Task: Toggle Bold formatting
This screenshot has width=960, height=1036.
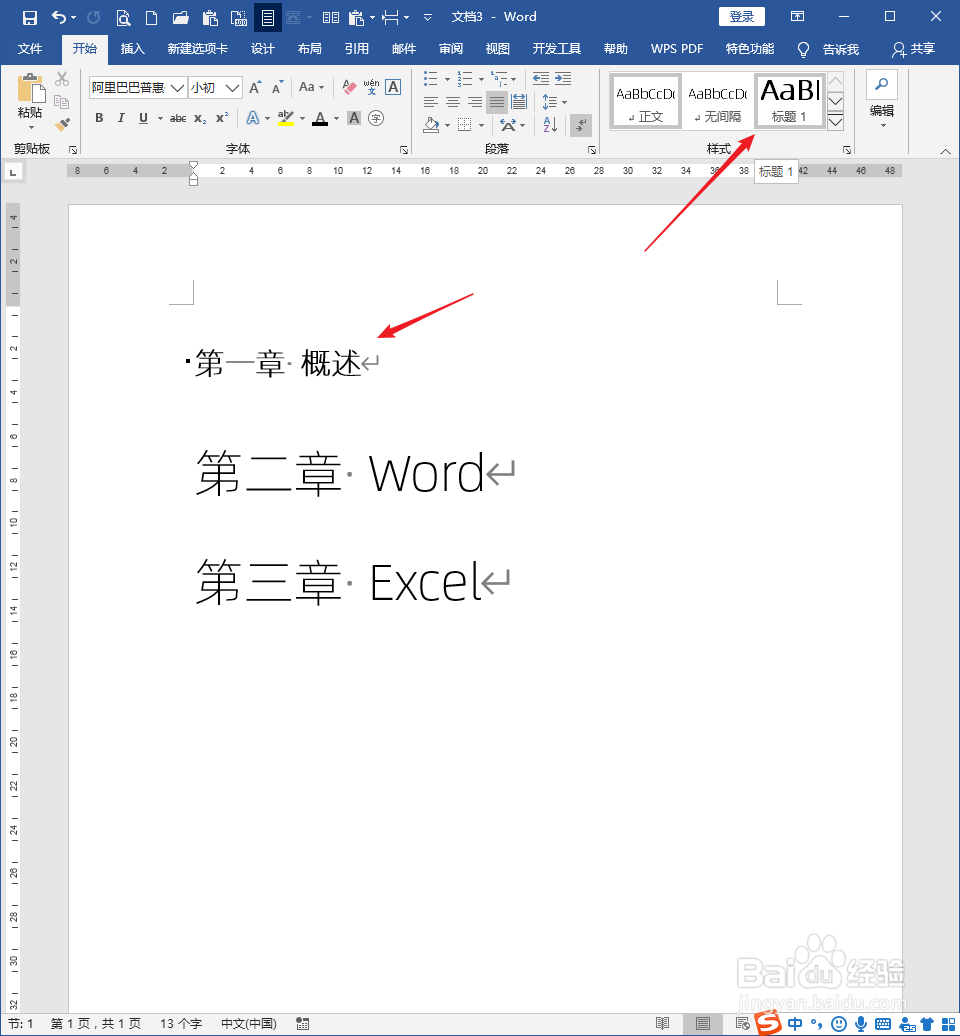Action: (99, 118)
